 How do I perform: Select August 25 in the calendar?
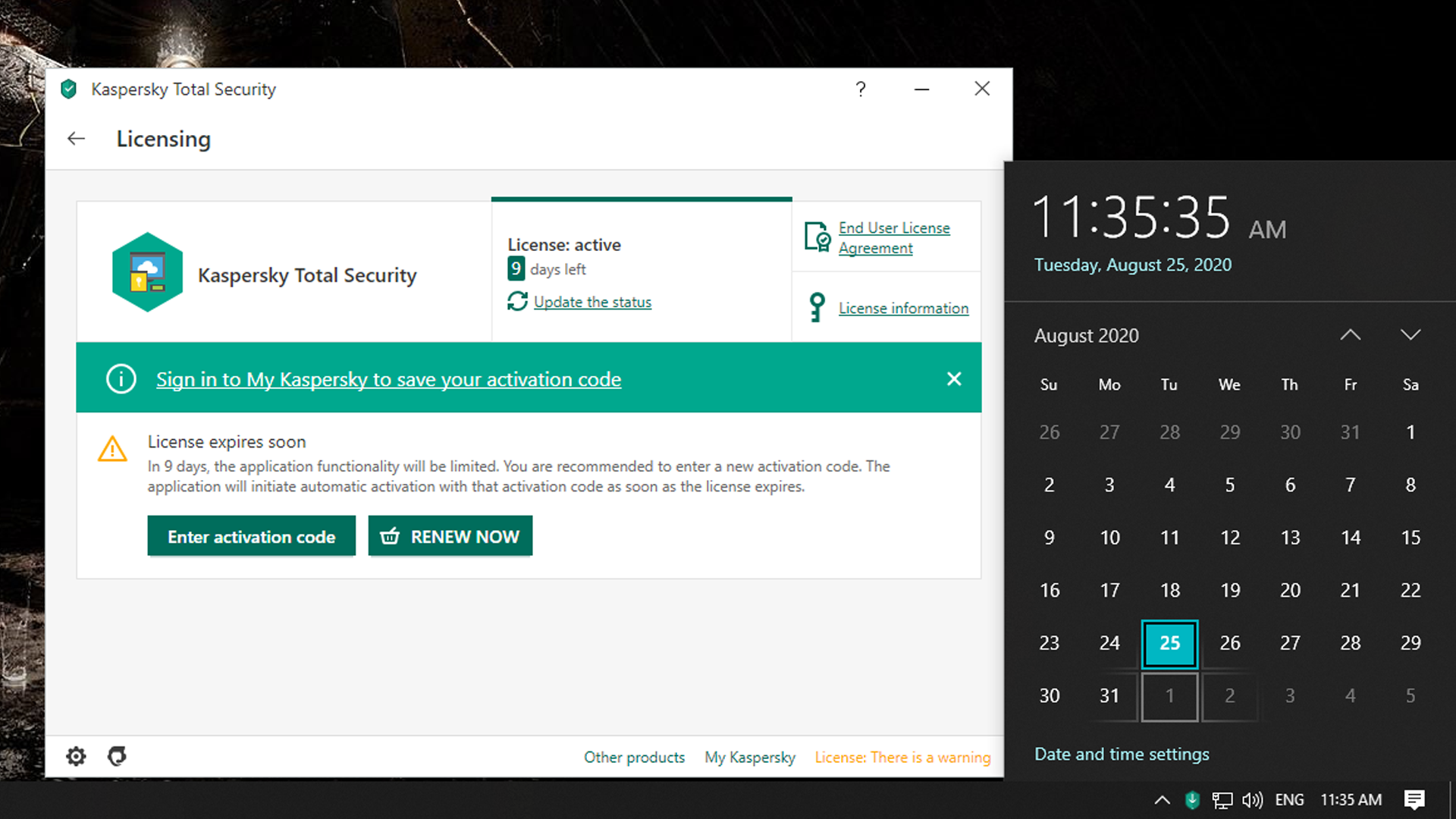click(1170, 643)
